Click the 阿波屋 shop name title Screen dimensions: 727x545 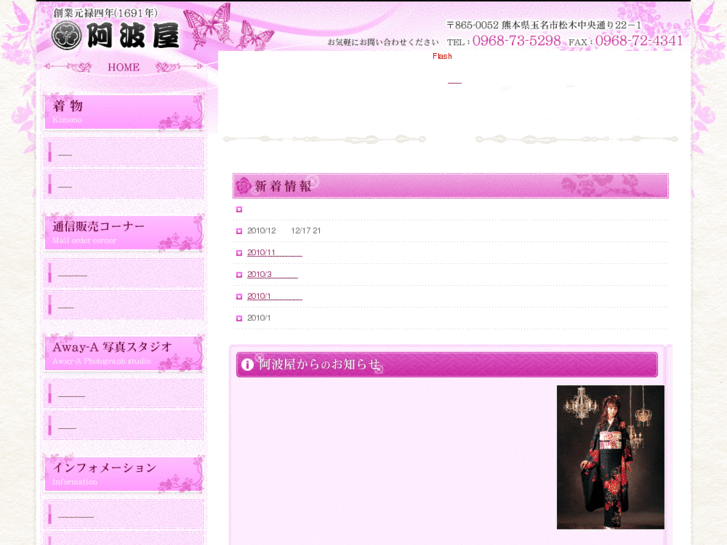tap(133, 36)
